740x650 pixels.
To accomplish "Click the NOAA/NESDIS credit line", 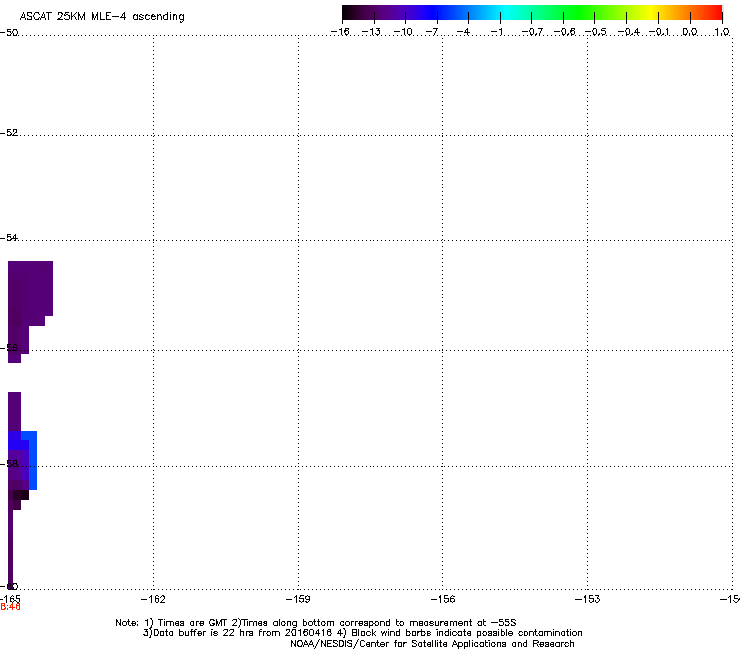I will 432,644.
